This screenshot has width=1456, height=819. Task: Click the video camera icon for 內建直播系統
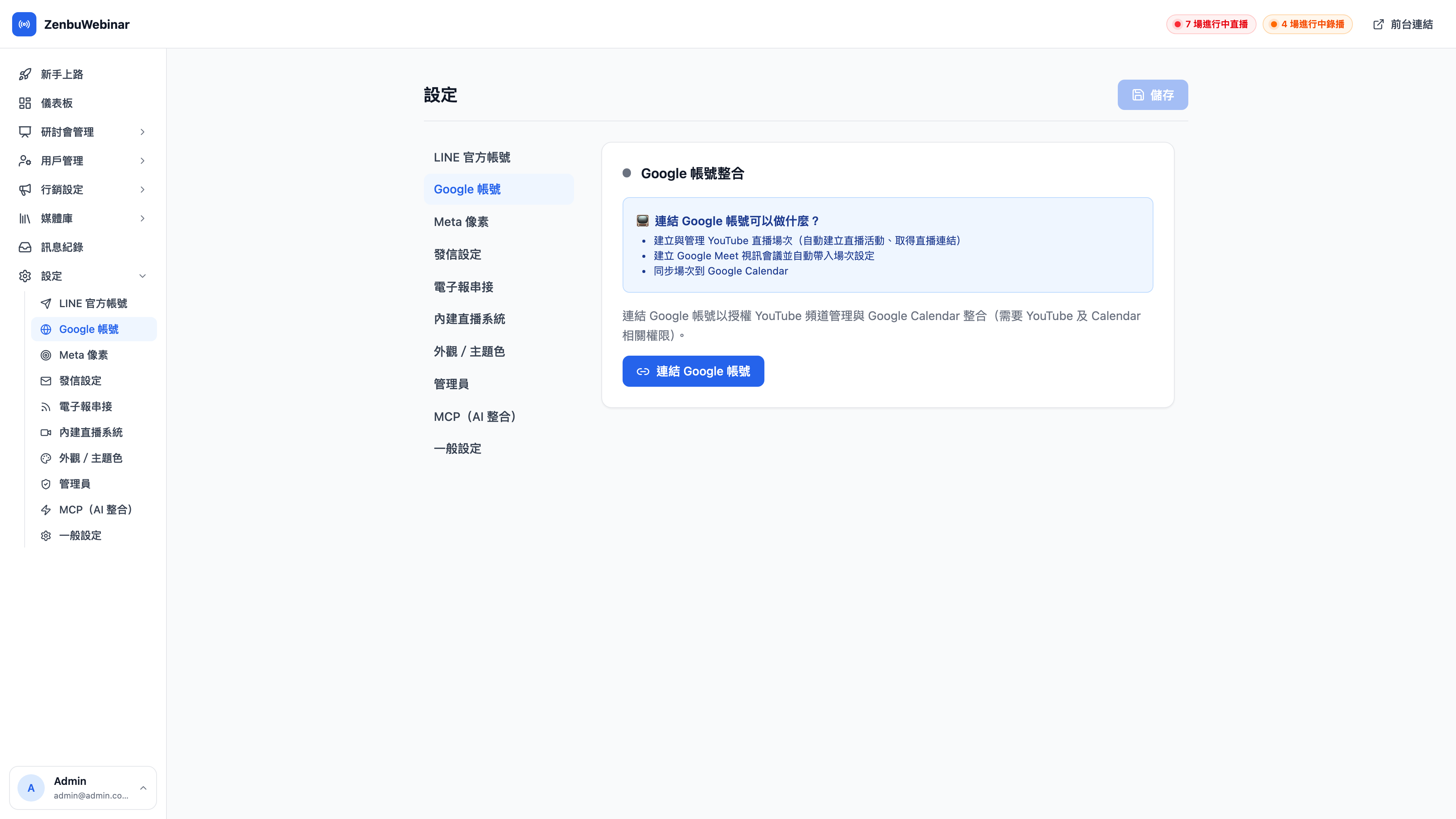(46, 433)
